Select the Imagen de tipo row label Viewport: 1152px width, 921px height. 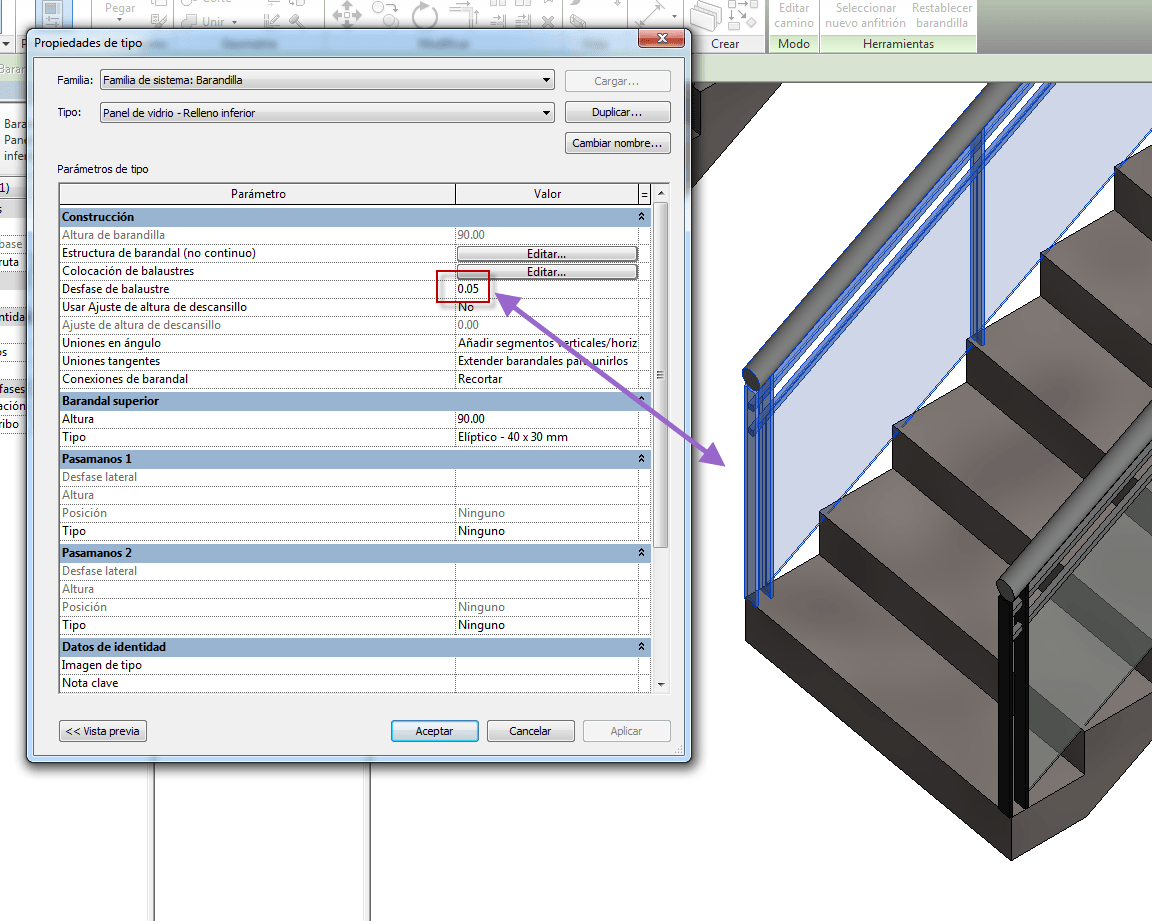(x=101, y=665)
